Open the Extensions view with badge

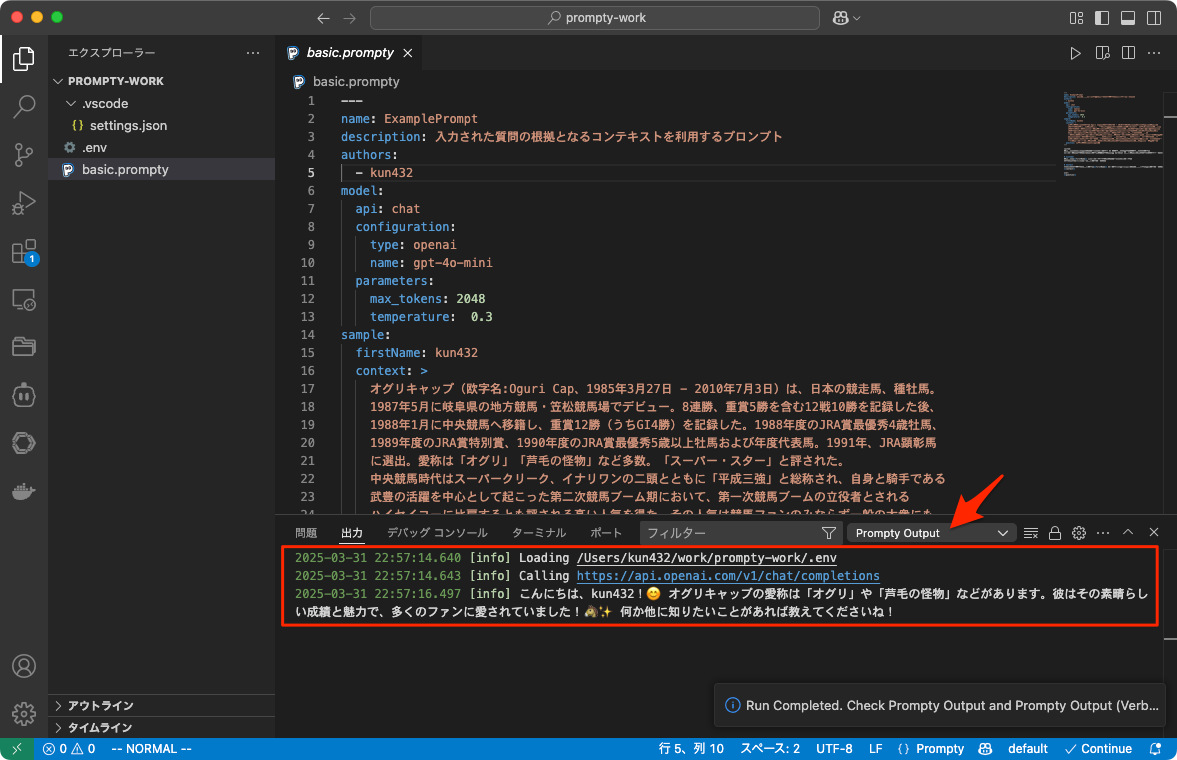coord(23,252)
